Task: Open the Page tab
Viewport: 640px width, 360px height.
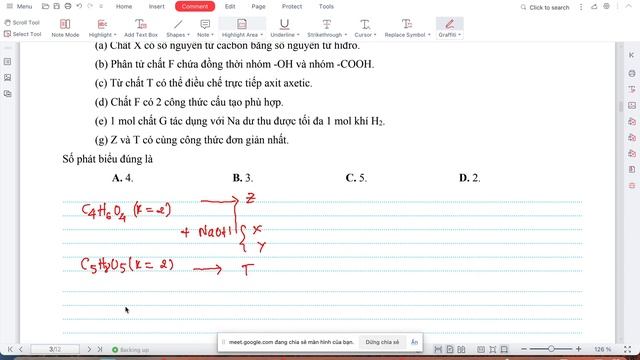Action: click(x=258, y=7)
